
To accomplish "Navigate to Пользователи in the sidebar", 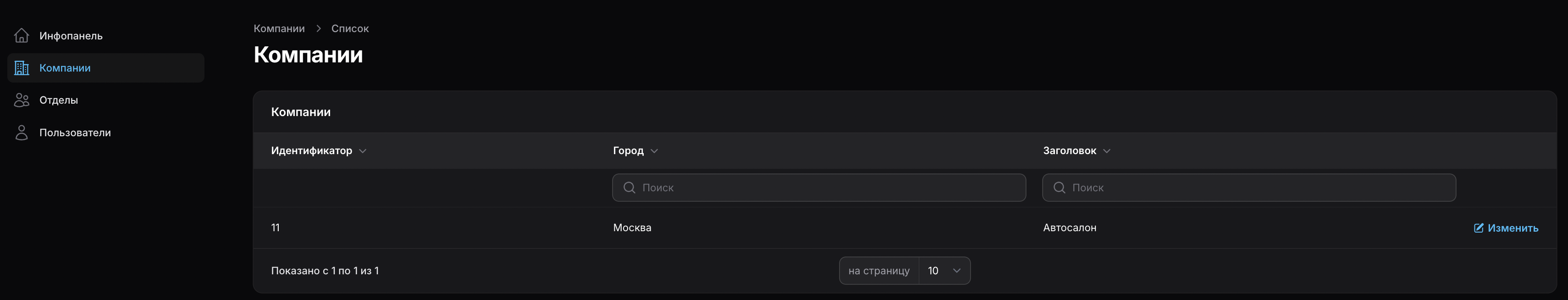I will pos(75,133).
